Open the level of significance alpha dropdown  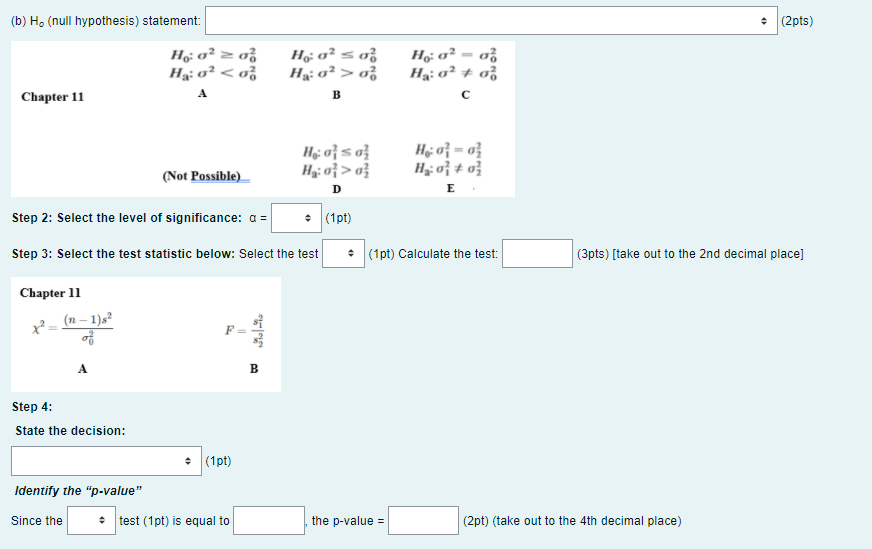296,218
